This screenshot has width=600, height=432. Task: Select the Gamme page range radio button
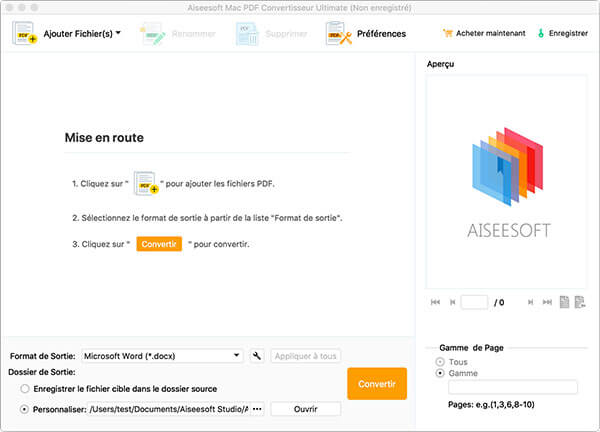click(x=440, y=373)
